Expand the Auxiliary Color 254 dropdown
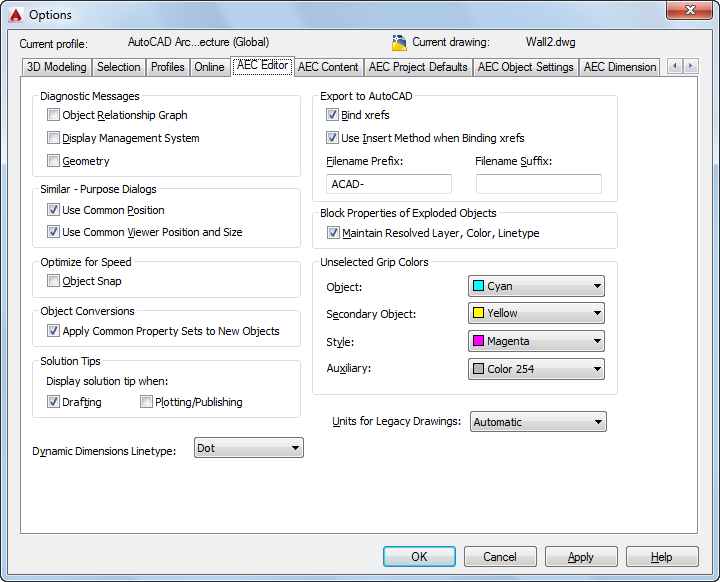The height and width of the screenshot is (582, 720). [536, 369]
